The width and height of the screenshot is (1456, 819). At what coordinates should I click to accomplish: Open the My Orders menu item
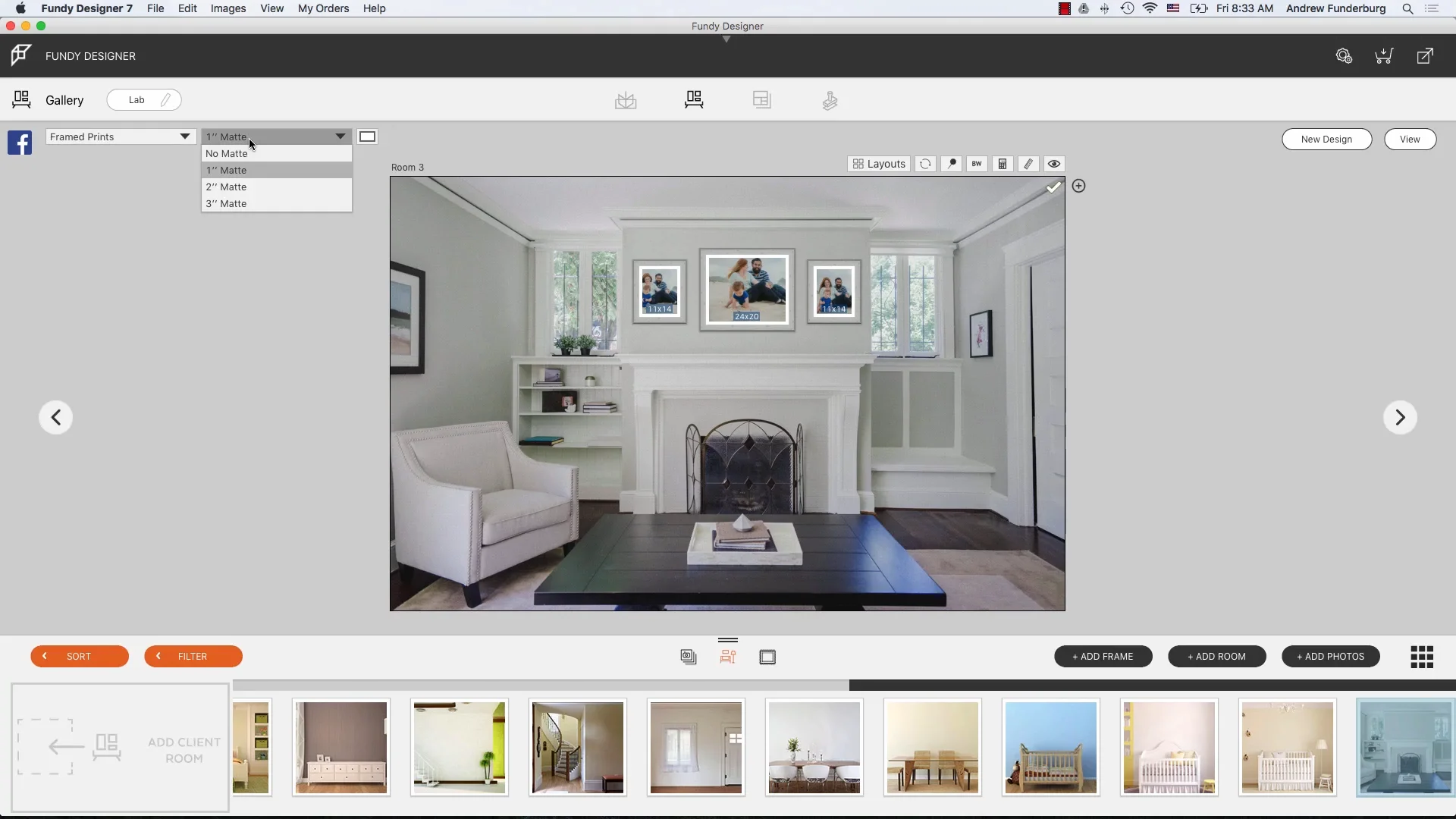[x=323, y=8]
